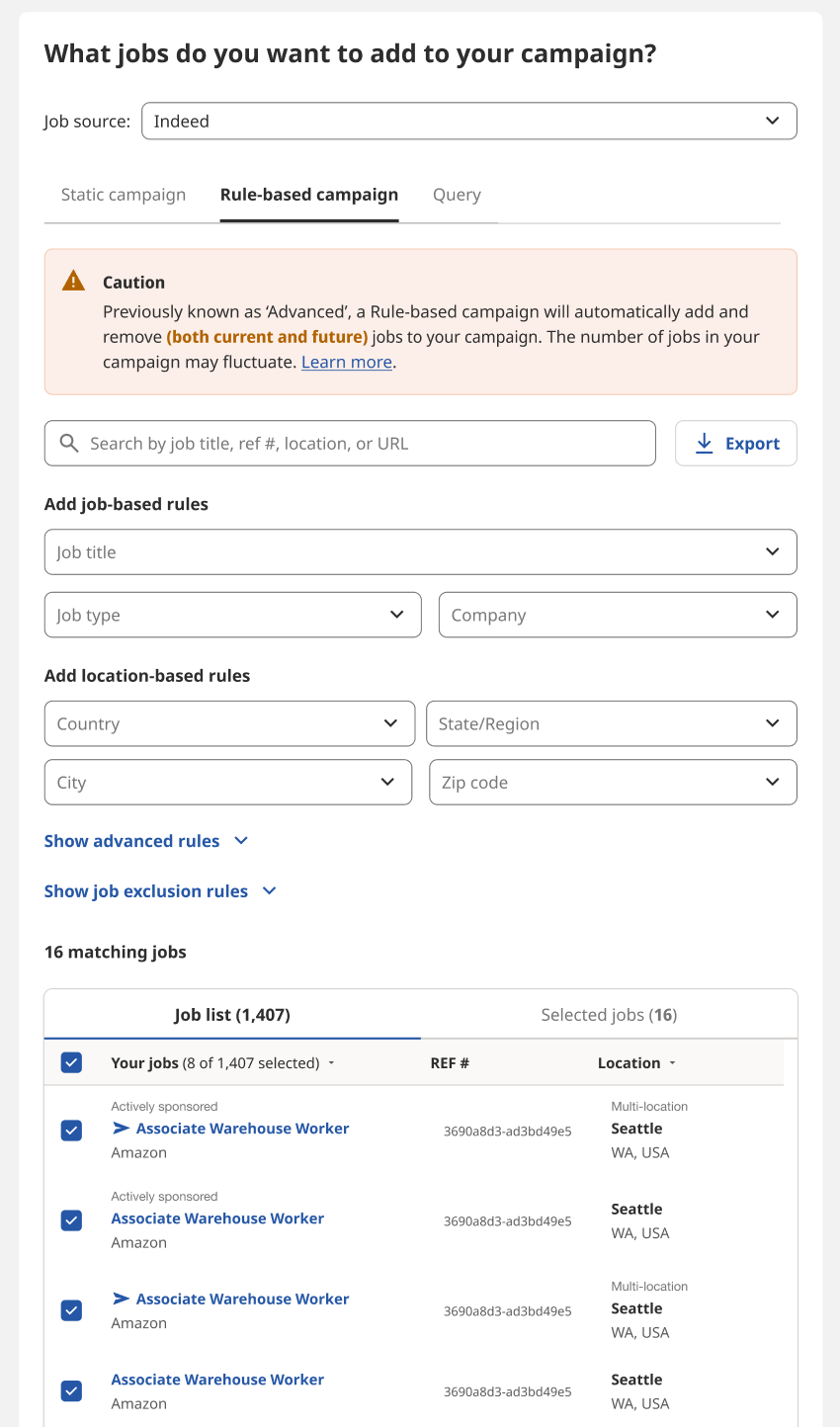
Task: Open the Job source dropdown
Action: pos(469,122)
